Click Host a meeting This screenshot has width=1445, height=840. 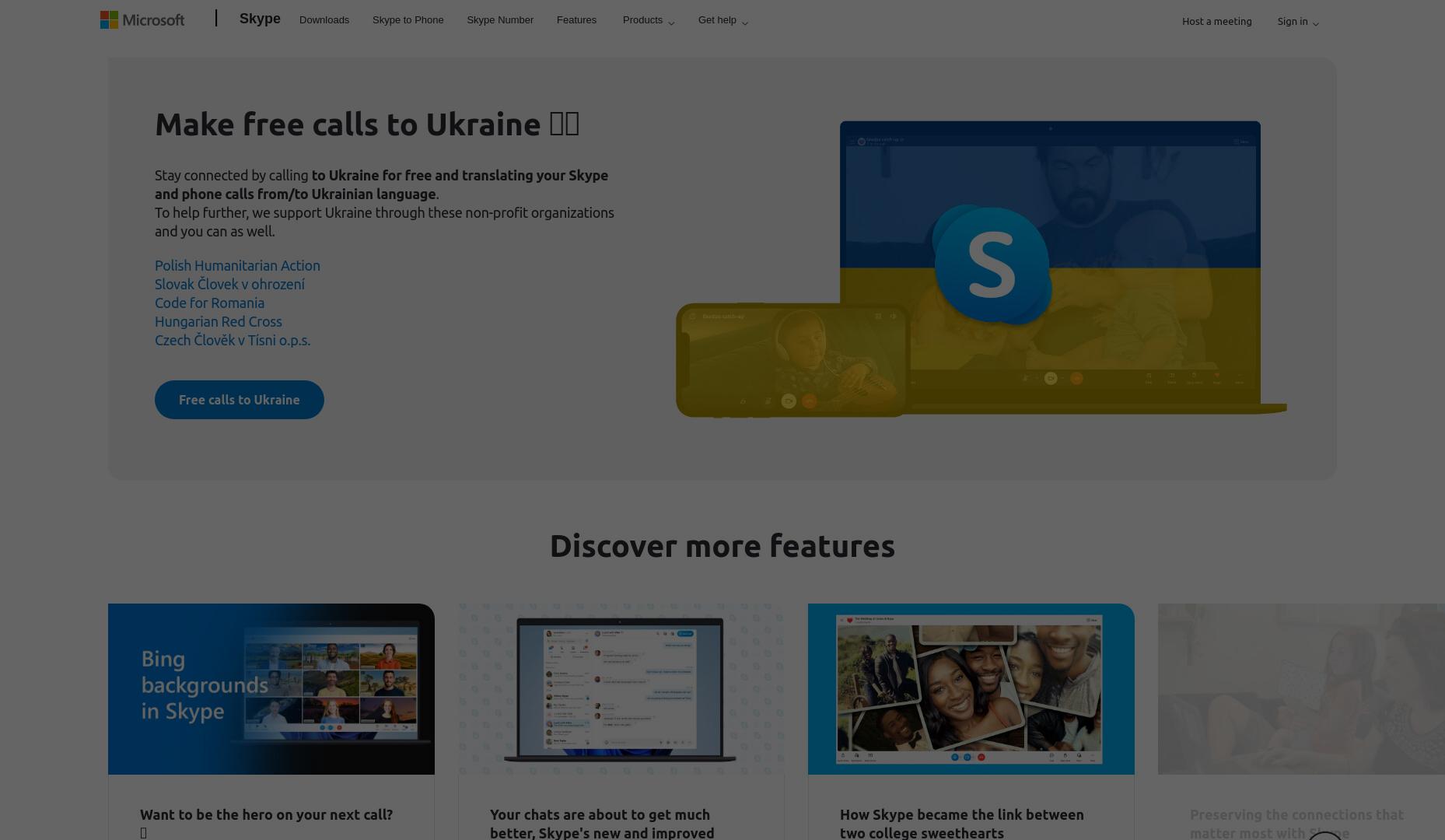click(x=1216, y=22)
